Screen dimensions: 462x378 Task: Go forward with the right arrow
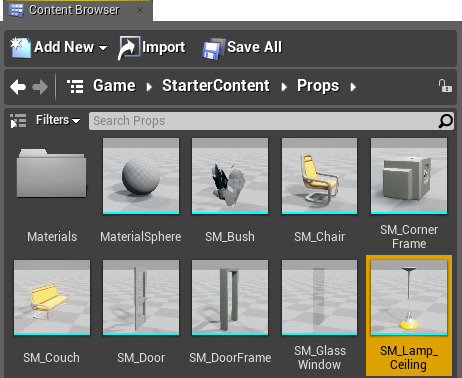(40, 87)
